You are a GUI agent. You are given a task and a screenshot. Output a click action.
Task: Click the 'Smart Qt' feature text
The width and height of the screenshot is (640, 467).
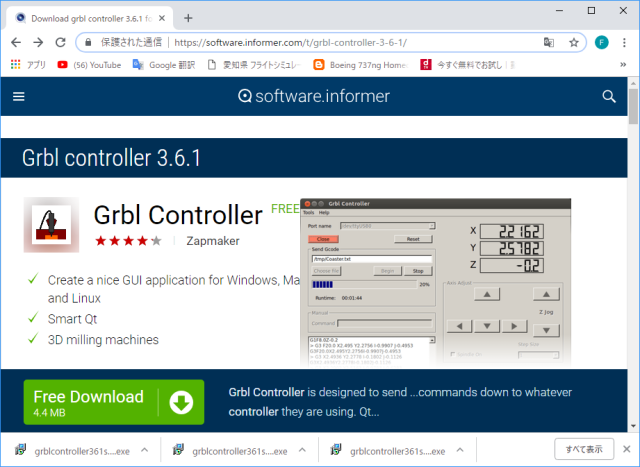tap(72, 319)
